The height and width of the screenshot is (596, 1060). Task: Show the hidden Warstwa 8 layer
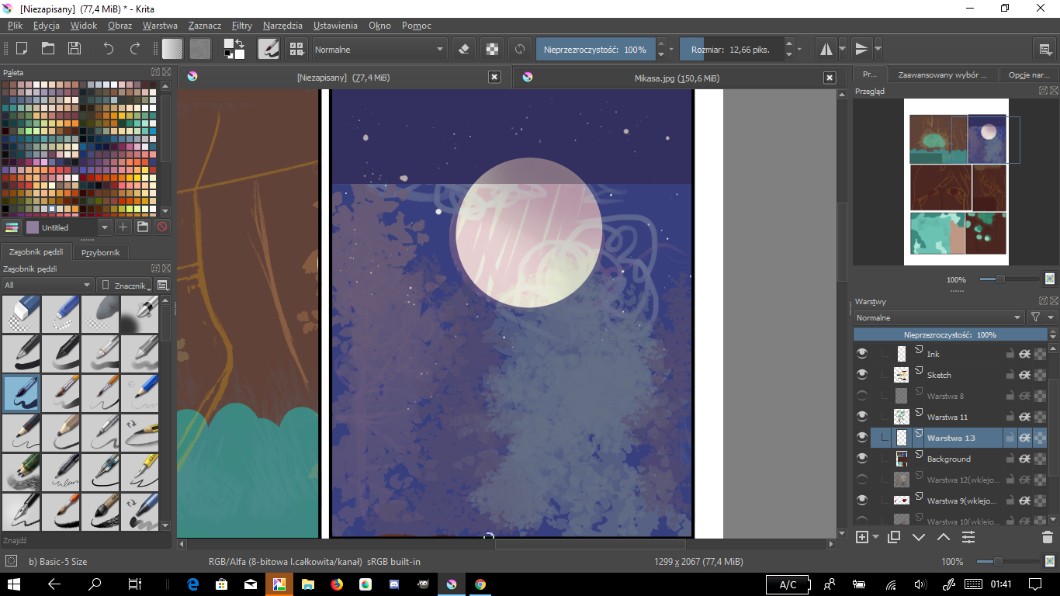(862, 396)
